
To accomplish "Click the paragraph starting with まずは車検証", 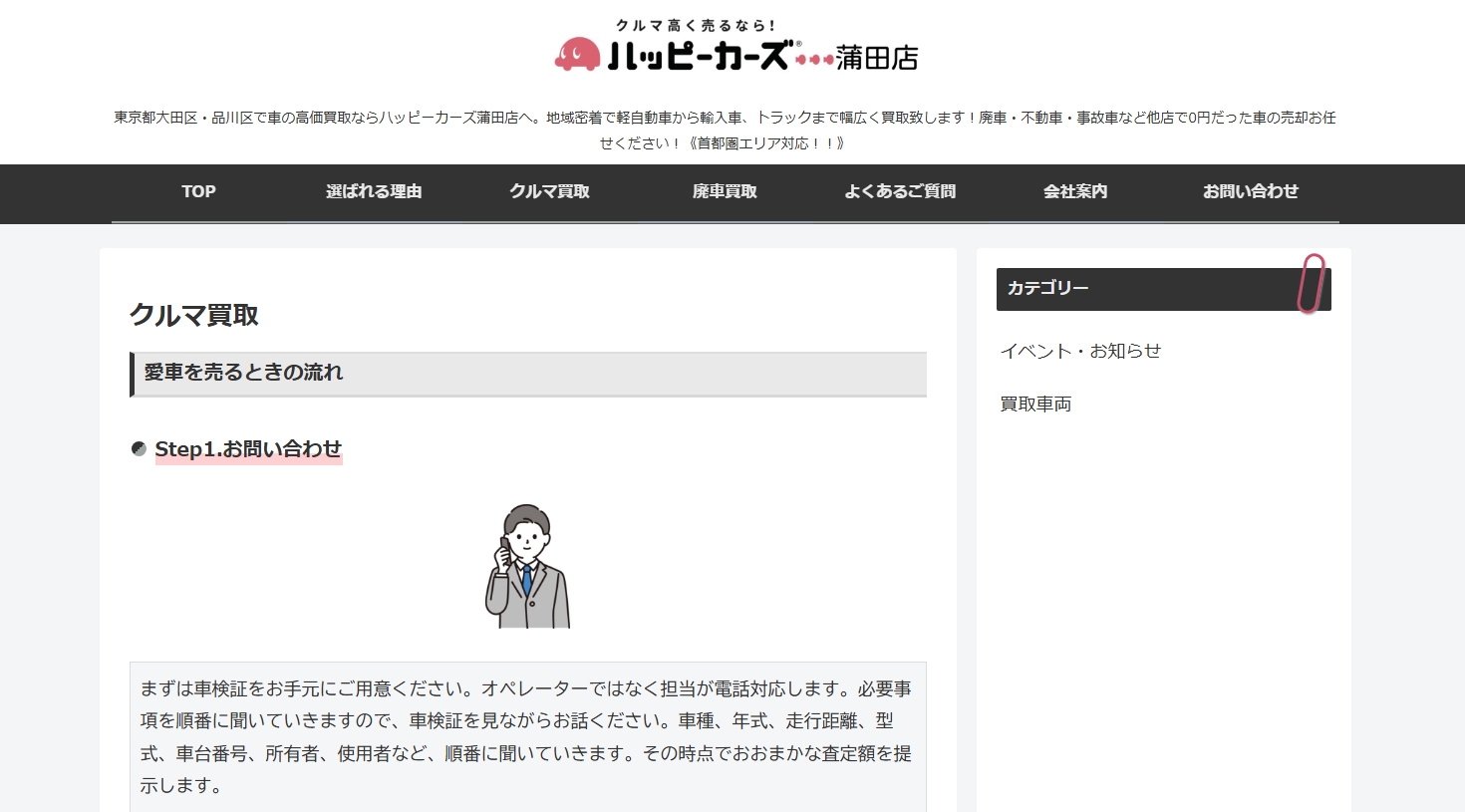I will [527, 736].
